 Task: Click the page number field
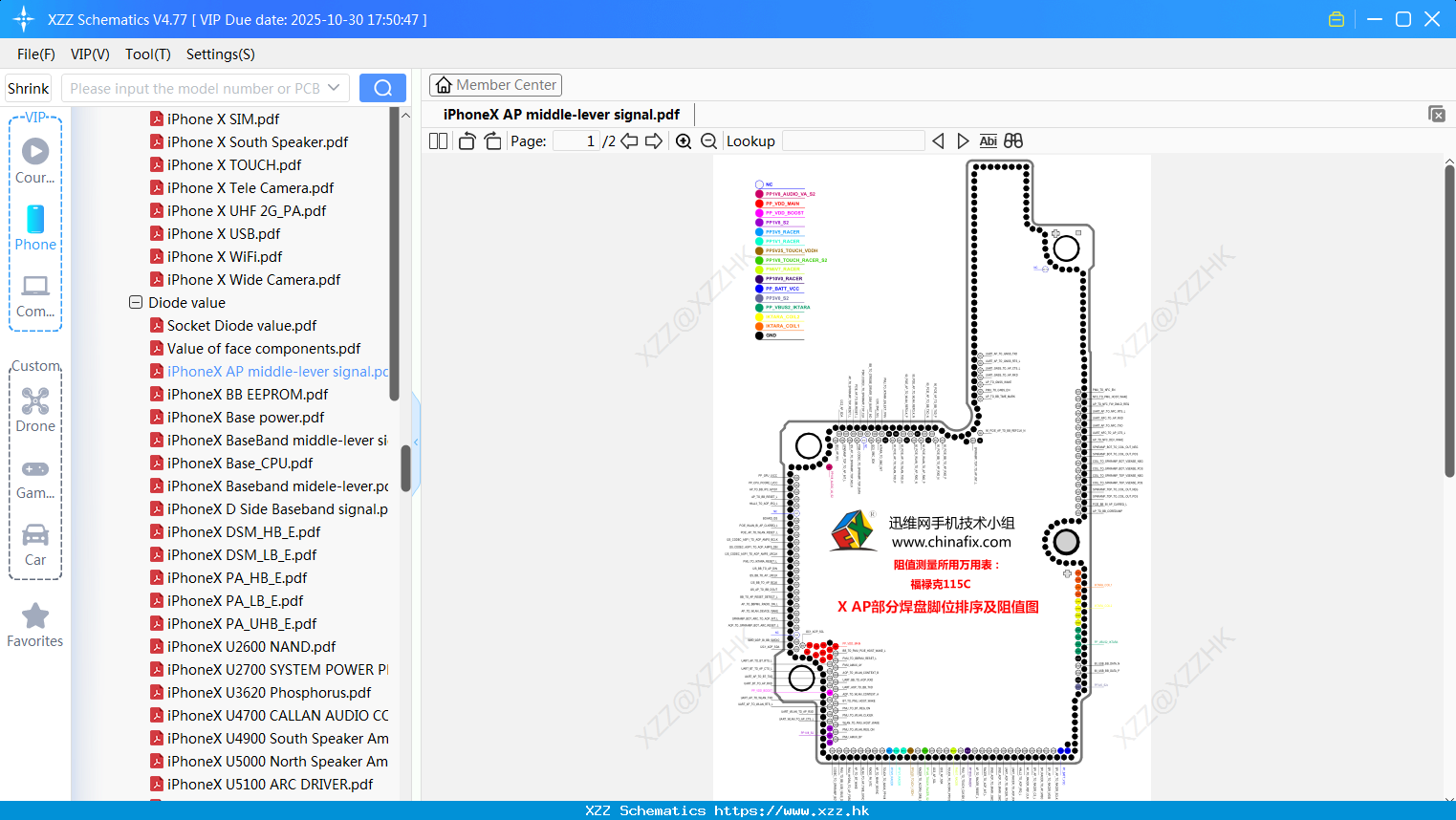pyautogui.click(x=576, y=141)
